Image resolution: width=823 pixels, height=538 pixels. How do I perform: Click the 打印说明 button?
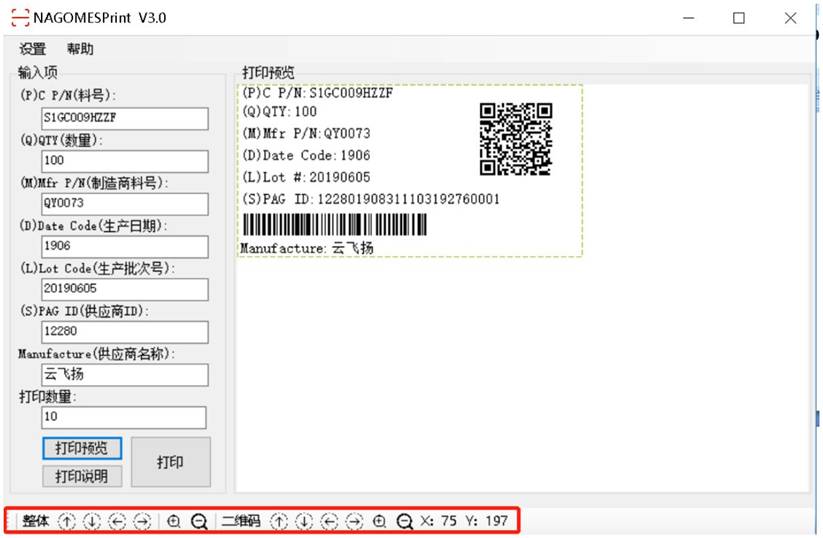click(82, 476)
